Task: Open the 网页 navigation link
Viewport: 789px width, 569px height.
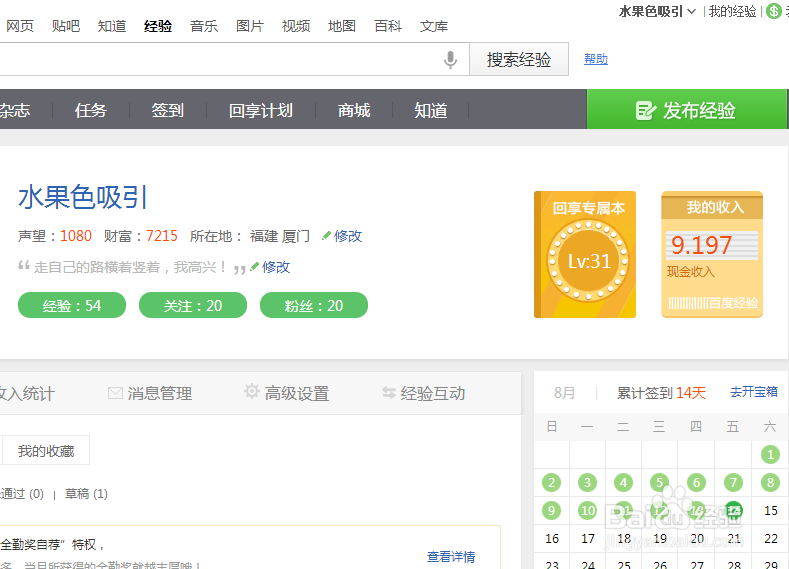Action: click(x=20, y=26)
